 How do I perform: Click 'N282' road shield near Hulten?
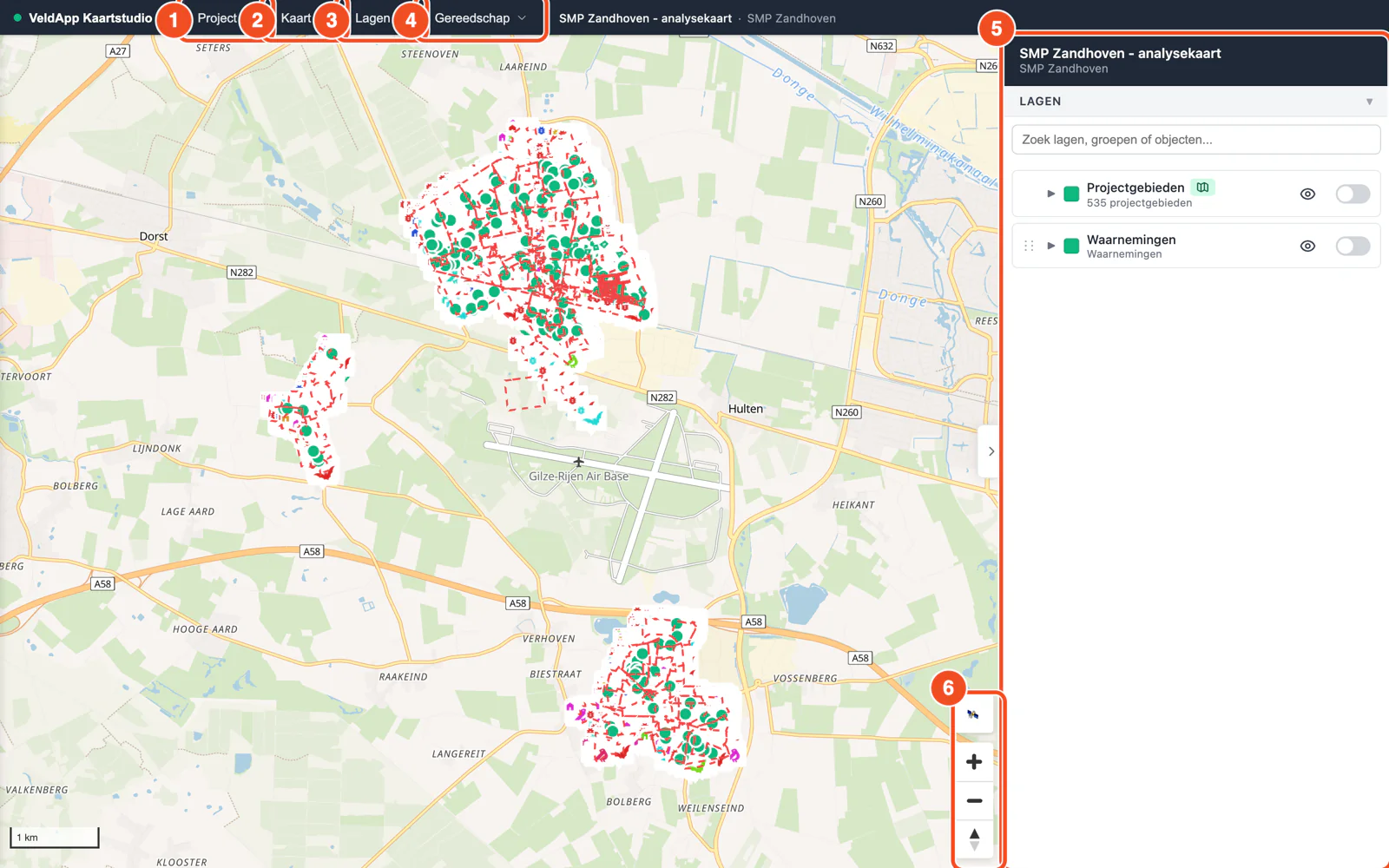pos(662,398)
